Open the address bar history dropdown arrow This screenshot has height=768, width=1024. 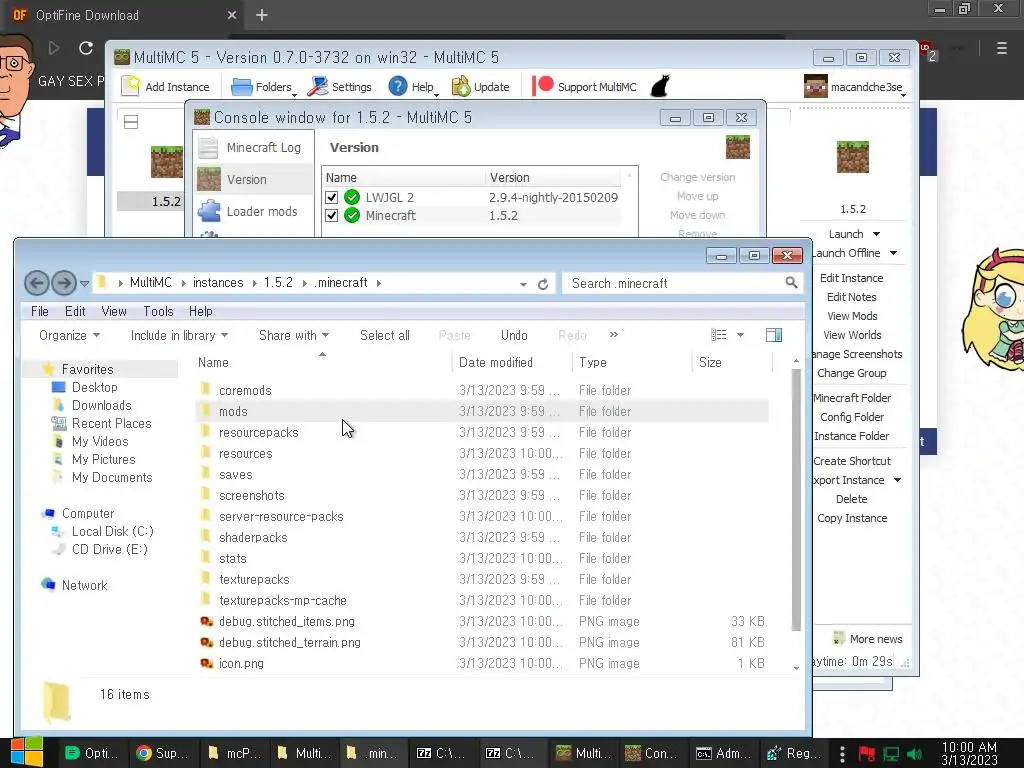[523, 284]
